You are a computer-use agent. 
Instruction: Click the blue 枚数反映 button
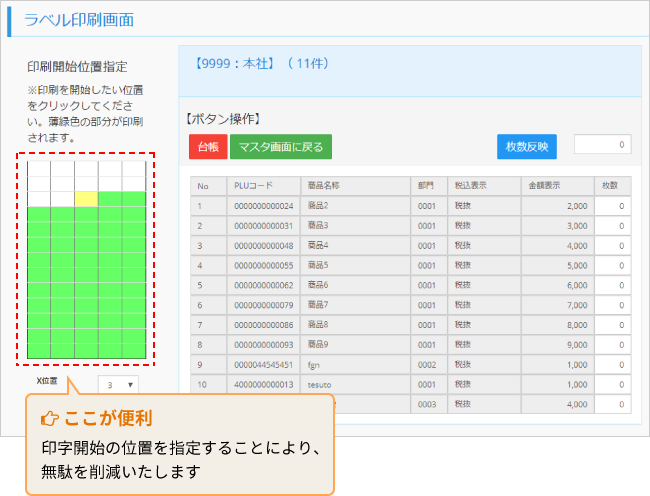coord(527,147)
